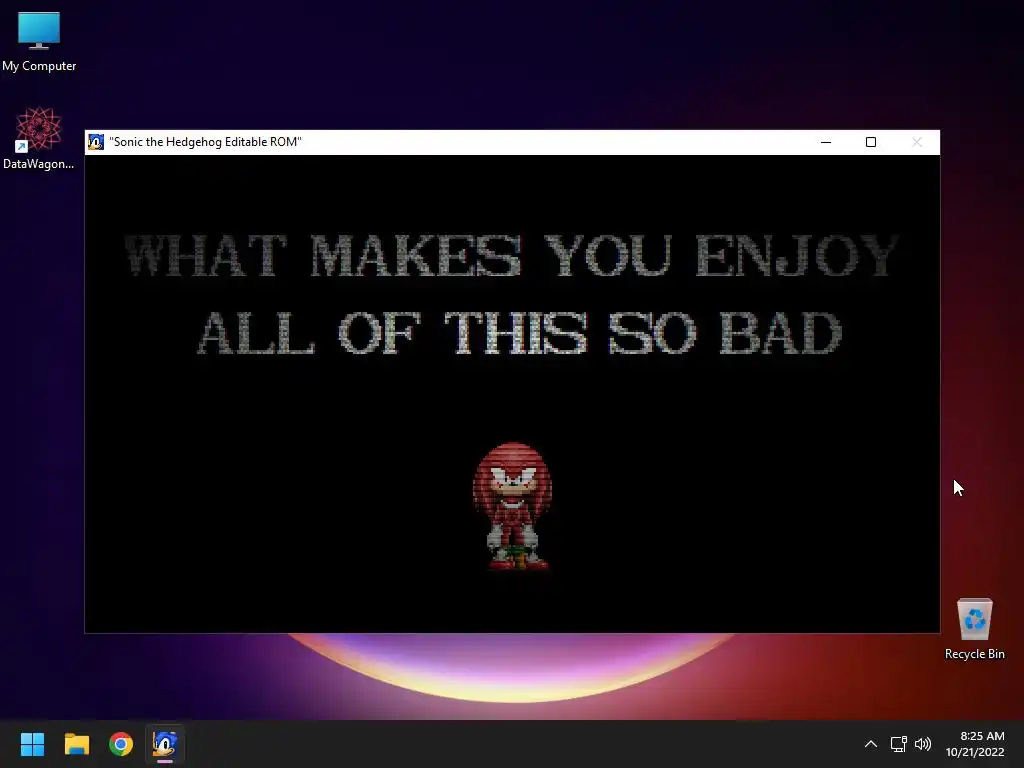Minimize the Sonic the Hedgehog Editable ROM window
The image size is (1024, 768).
click(825, 142)
